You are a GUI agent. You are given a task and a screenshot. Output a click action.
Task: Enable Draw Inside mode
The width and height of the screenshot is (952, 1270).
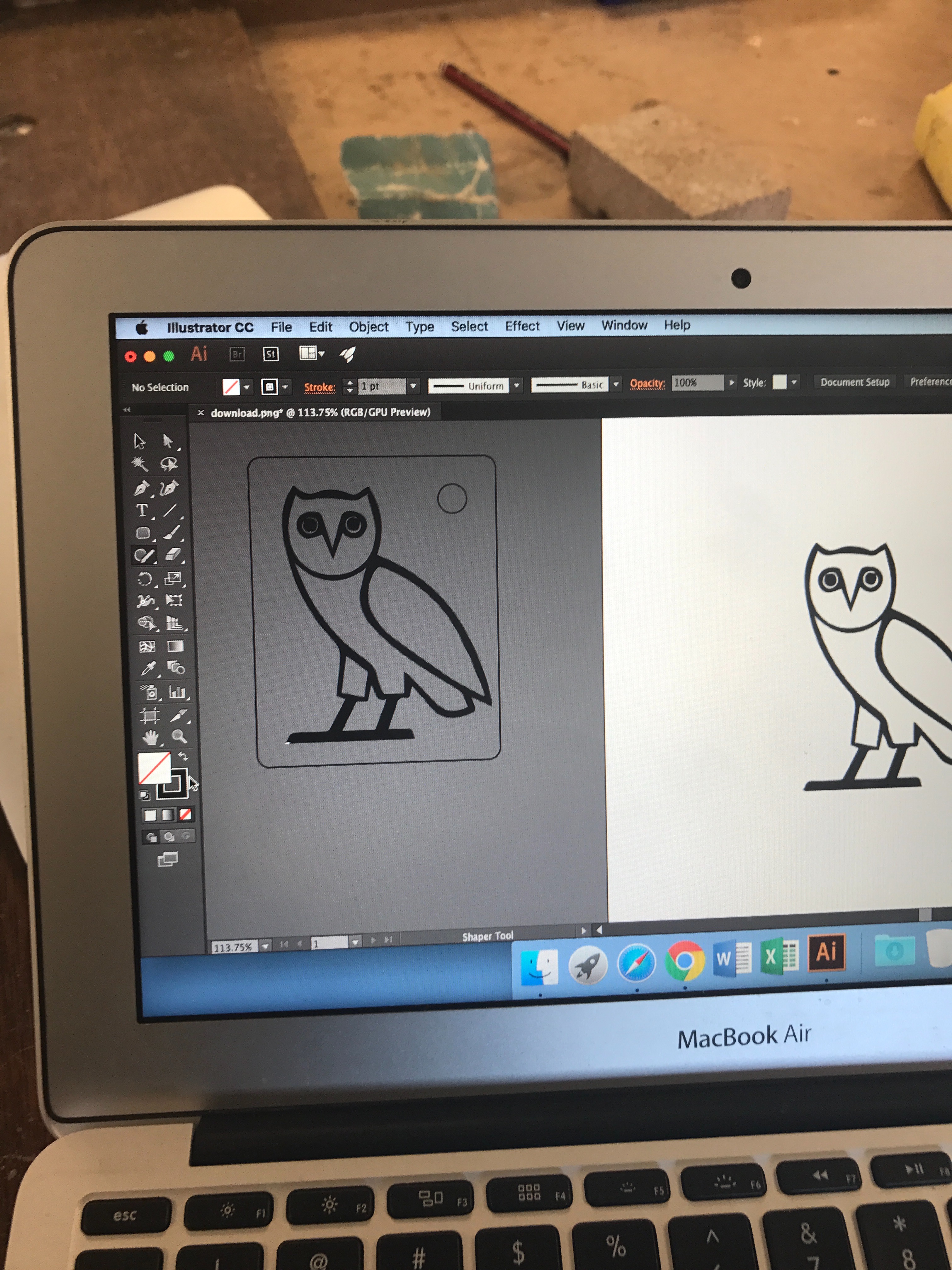click(x=186, y=836)
